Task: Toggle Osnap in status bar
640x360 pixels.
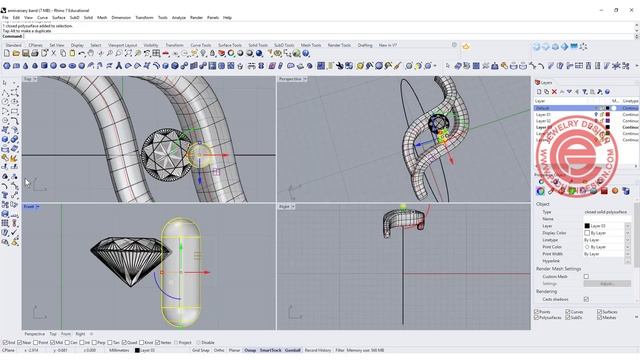Action: tap(250, 350)
